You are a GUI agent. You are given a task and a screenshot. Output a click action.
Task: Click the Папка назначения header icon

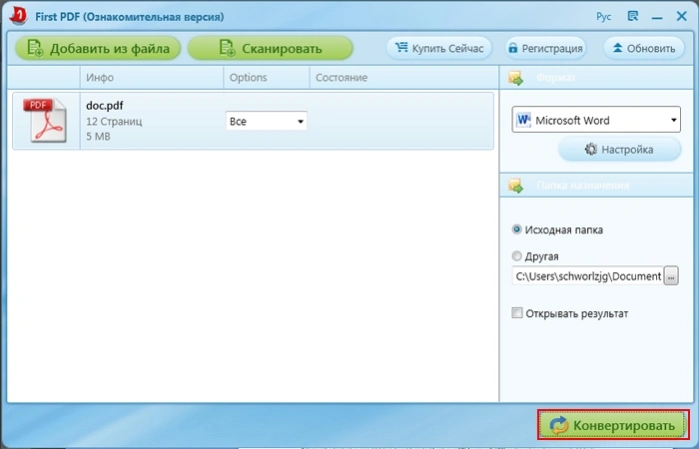516,185
